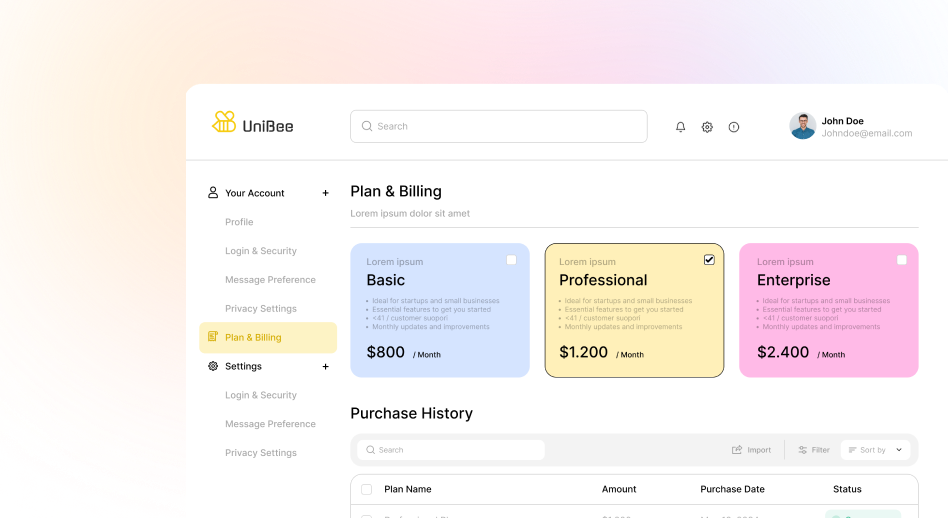This screenshot has height=518, width=948.
Task: Open the Sort by dropdown chevron
Action: [899, 450]
